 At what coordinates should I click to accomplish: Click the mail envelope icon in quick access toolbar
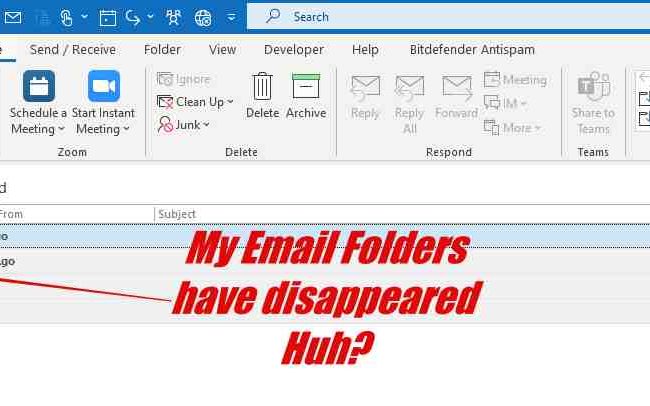click(13, 17)
